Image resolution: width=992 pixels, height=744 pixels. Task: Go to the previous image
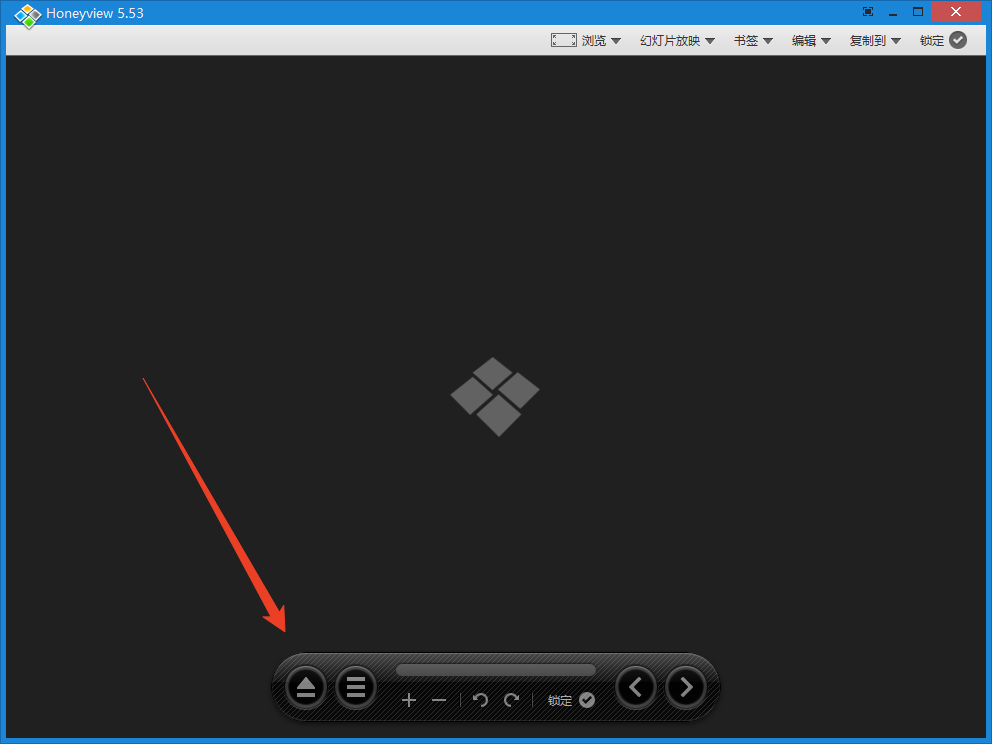click(x=636, y=687)
